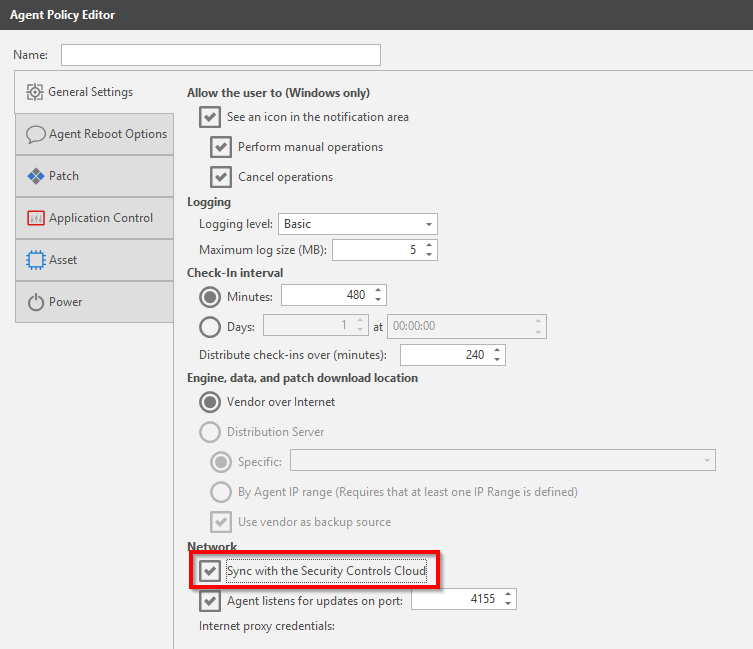Decrease Maximum log size value
Image resolution: width=753 pixels, height=649 pixels.
(x=429, y=255)
